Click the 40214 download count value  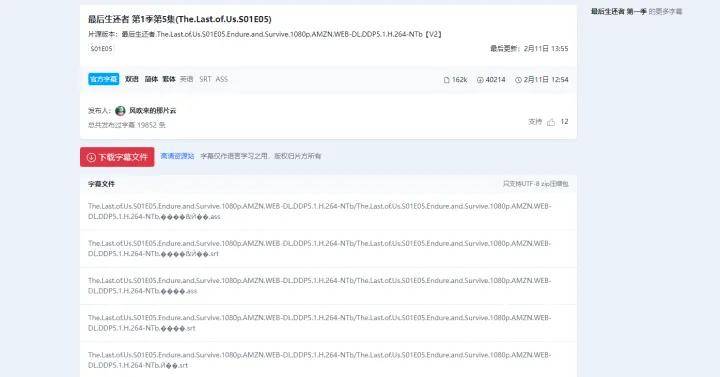coord(495,80)
